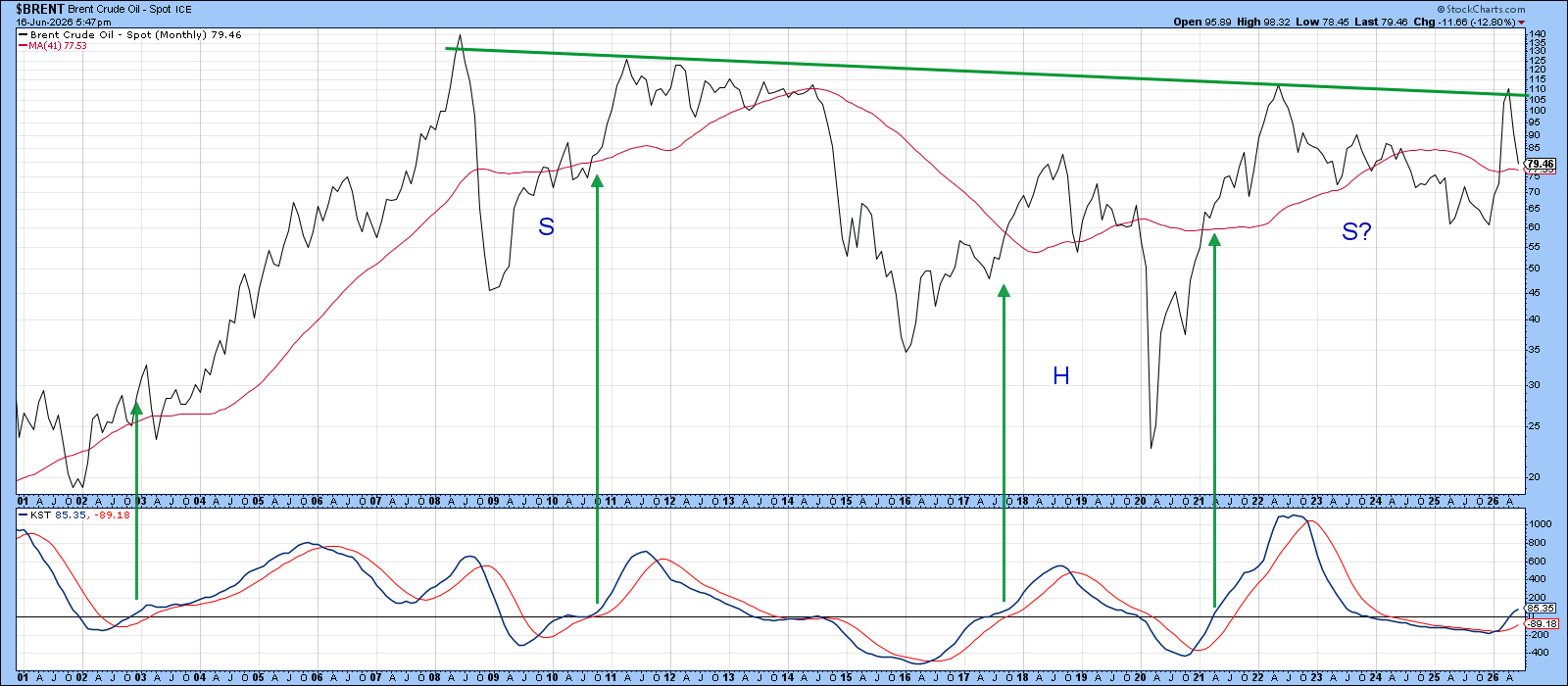1568x686 pixels.
Task: Click the -89.18 KST signal value tag
Action: [x=1542, y=623]
